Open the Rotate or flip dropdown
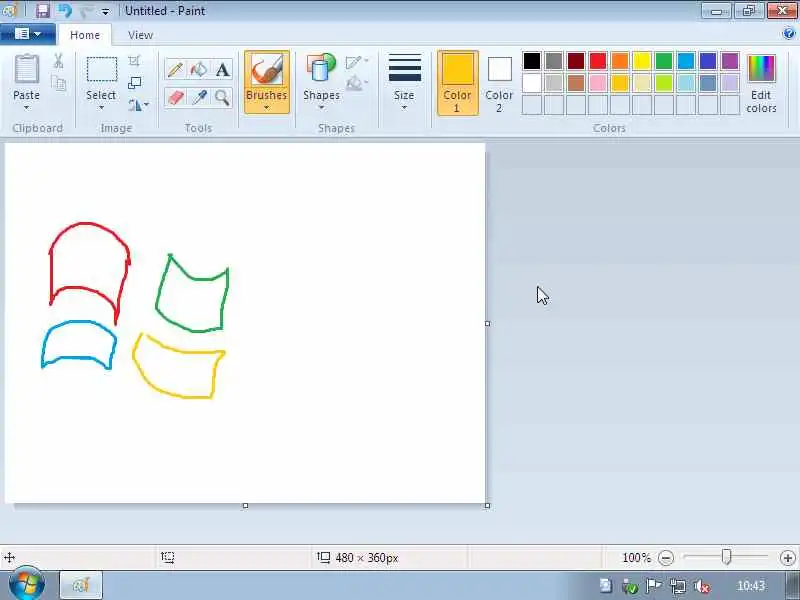 (x=138, y=105)
